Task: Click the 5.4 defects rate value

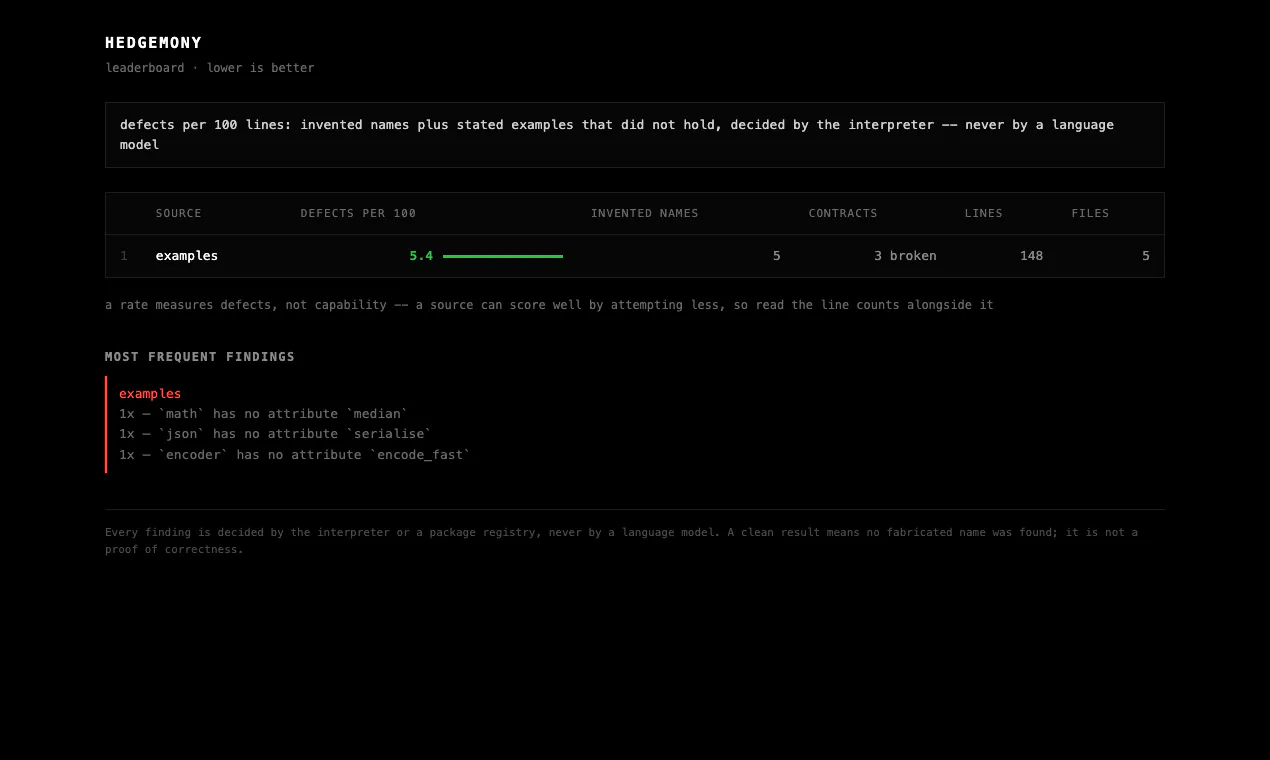Action: click(x=421, y=256)
